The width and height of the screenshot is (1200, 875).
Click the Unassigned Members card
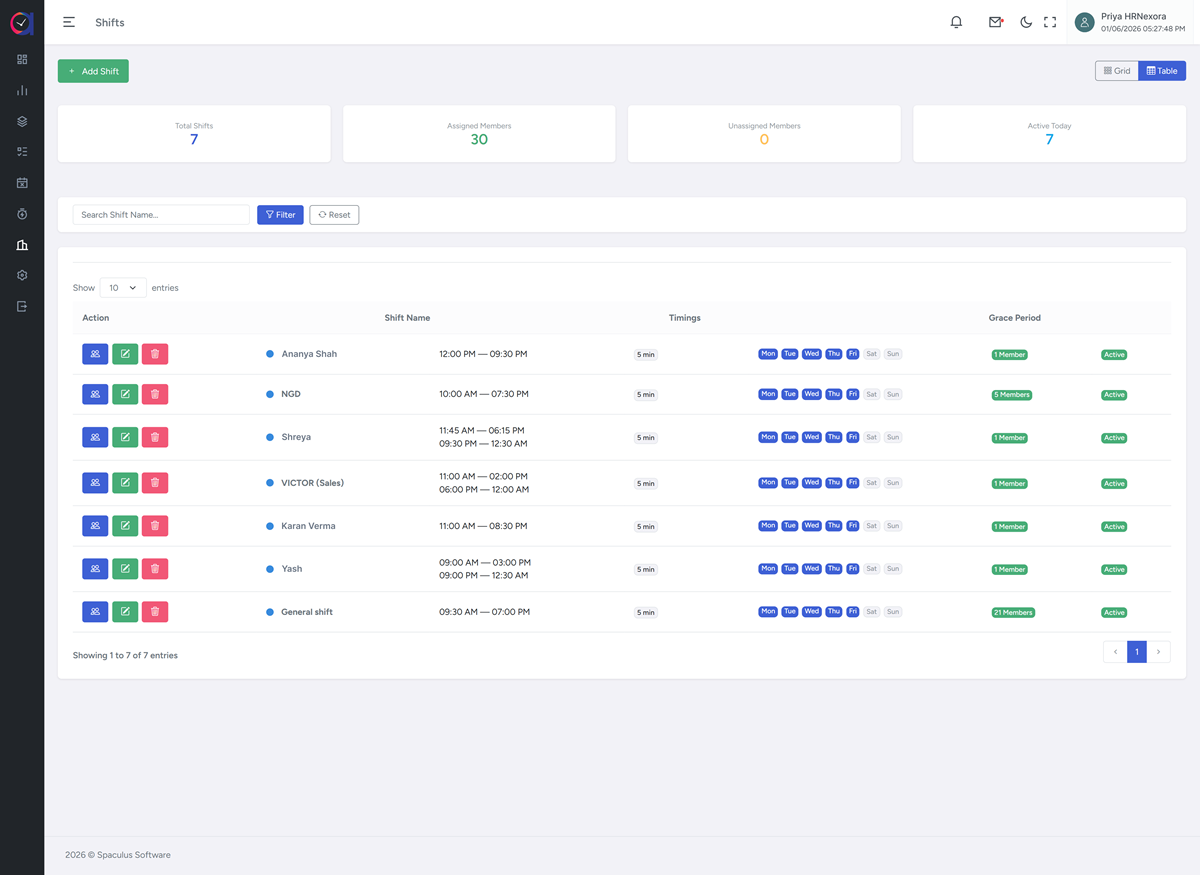point(764,134)
